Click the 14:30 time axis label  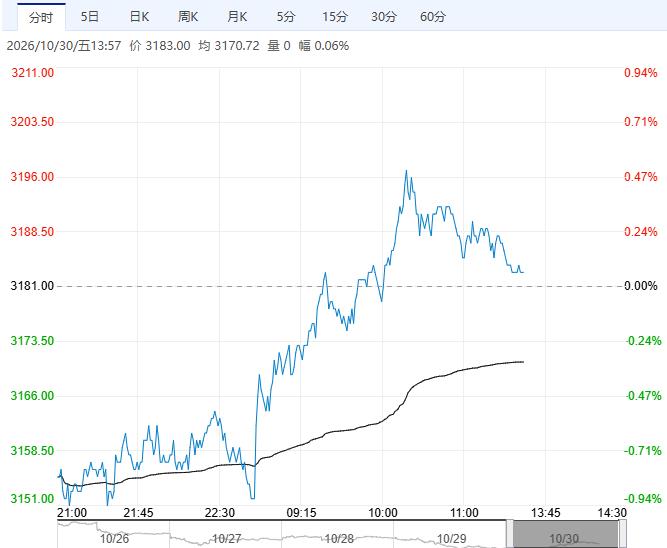(x=612, y=513)
